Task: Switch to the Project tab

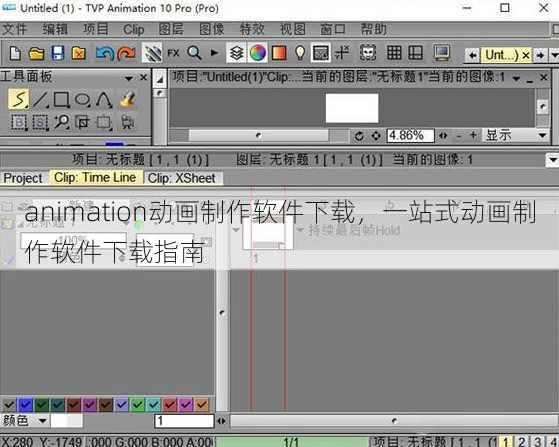Action: point(23,178)
